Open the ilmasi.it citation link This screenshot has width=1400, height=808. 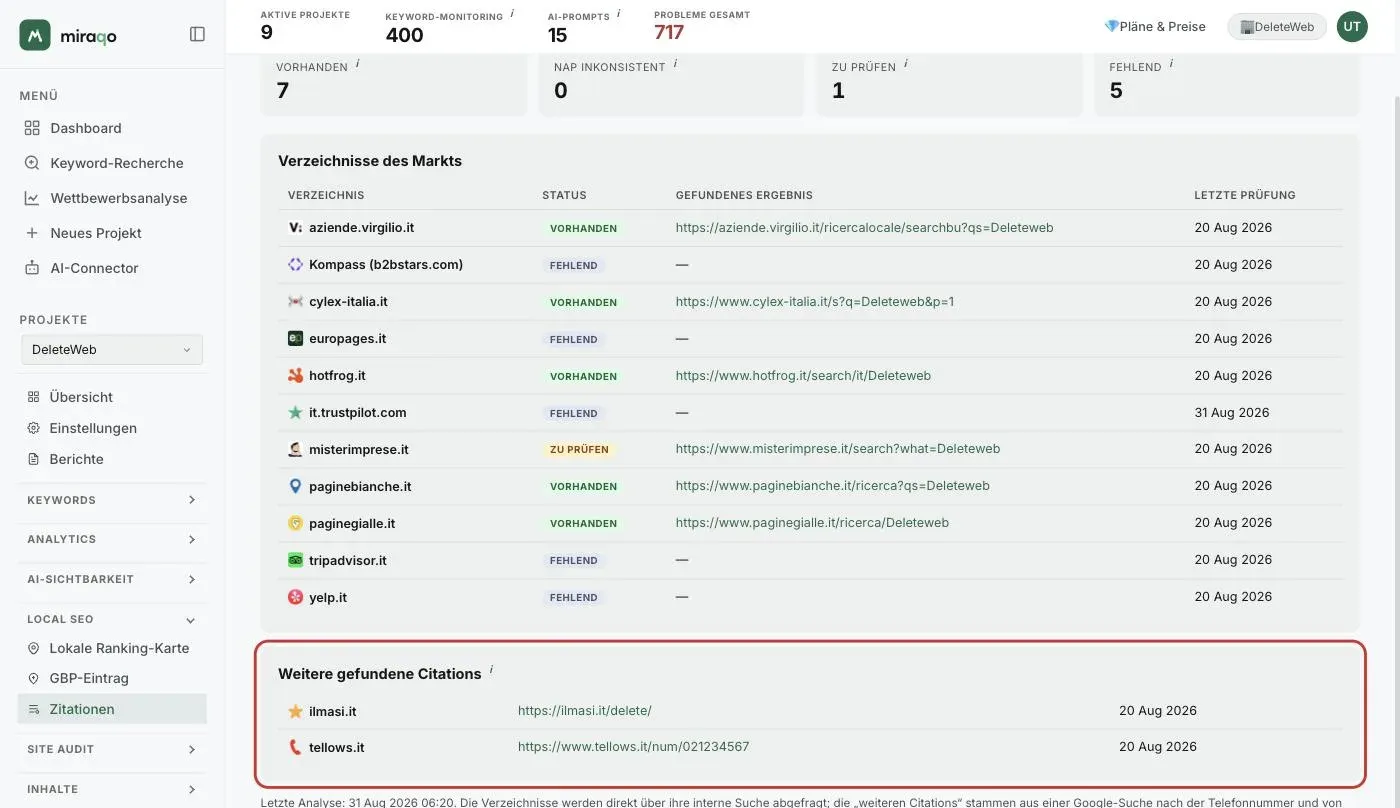click(x=584, y=711)
